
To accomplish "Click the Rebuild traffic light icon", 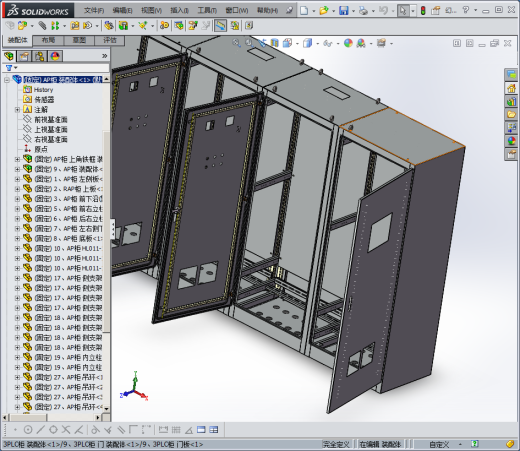I will 423,10.
